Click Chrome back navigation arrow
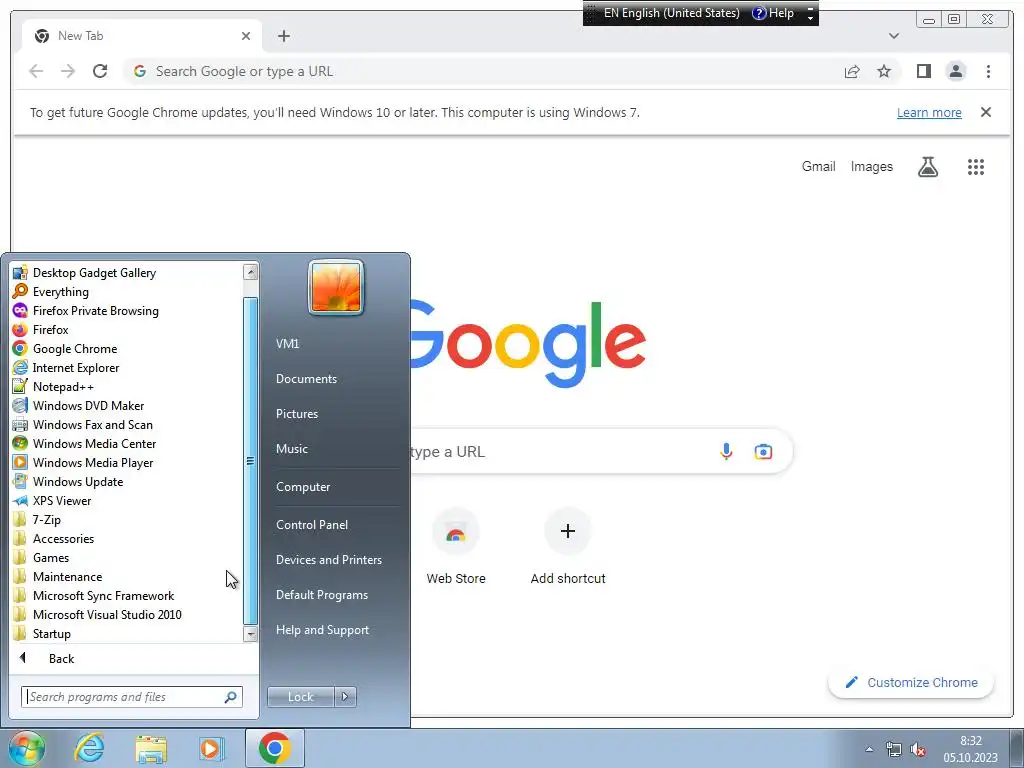 (x=36, y=71)
